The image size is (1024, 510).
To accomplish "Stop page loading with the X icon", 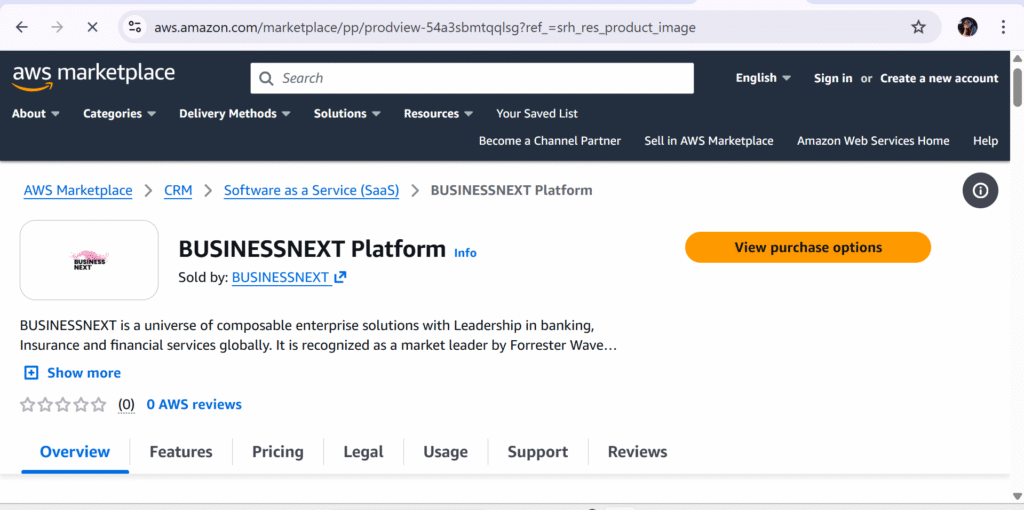I will point(92,27).
